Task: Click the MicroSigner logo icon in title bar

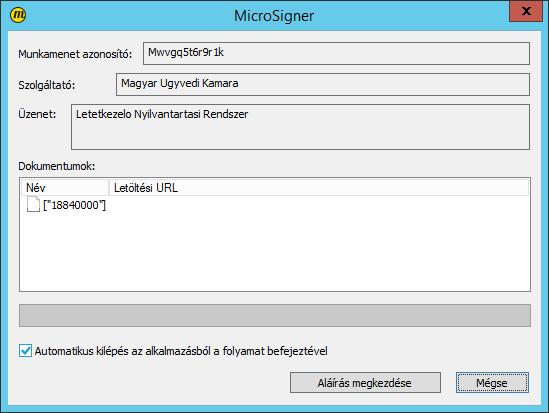Action: (x=18, y=15)
